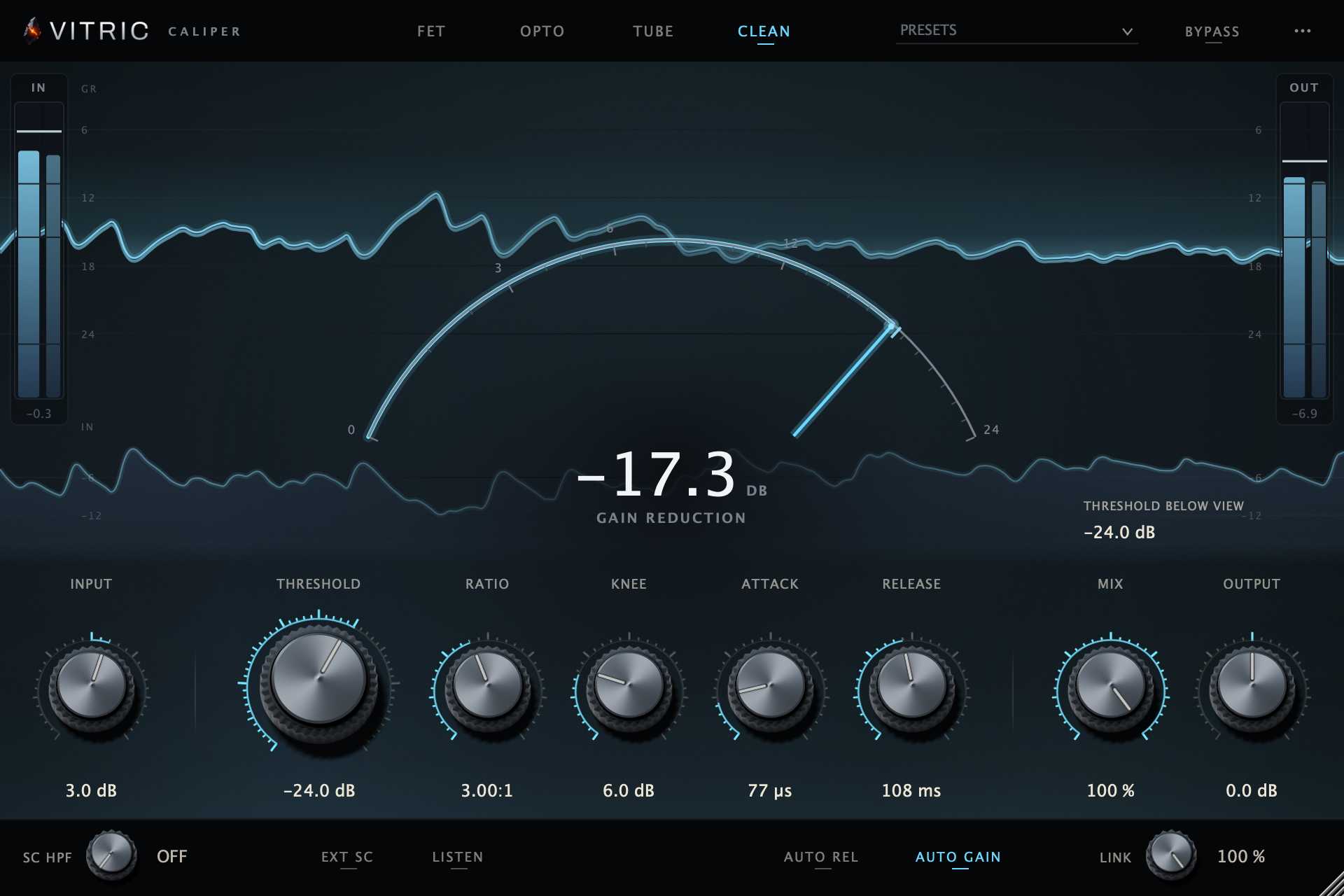Viewport: 1344px width, 896px height.
Task: Click the LINK 100 % value
Action: [x=1241, y=856]
